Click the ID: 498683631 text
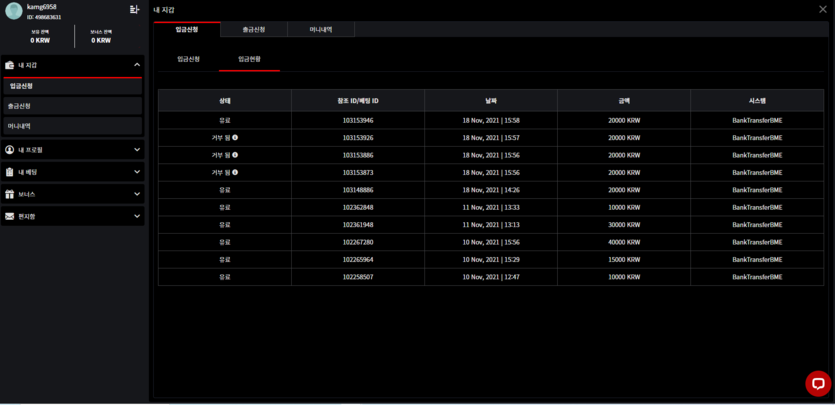The image size is (835, 405). coord(44,17)
